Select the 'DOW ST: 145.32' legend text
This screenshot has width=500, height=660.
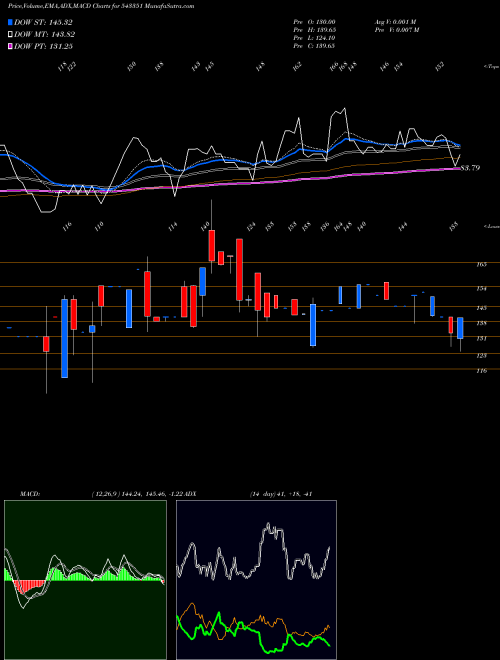43,22
